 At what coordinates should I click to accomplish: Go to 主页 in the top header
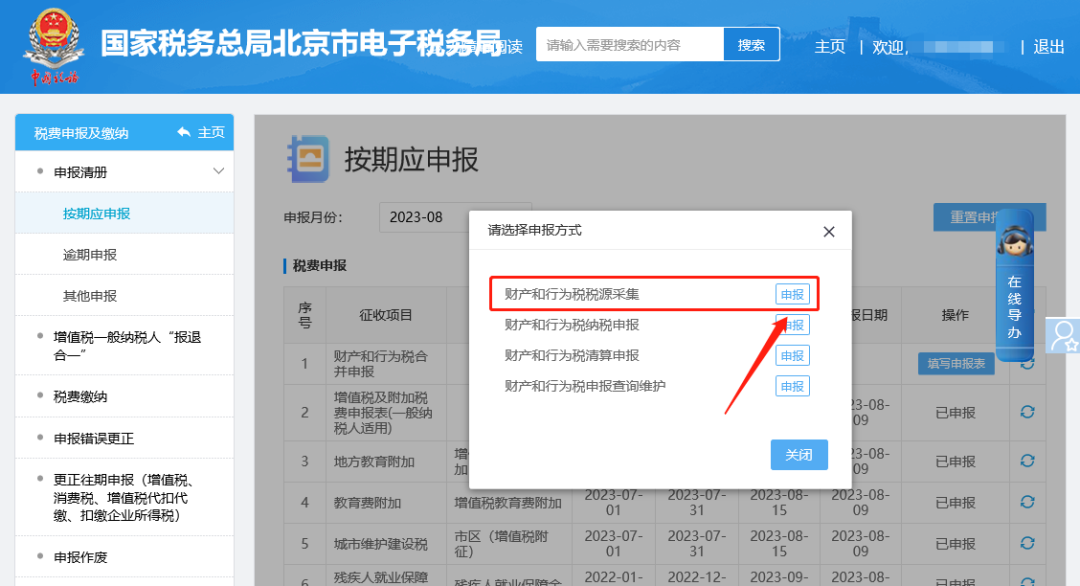pos(830,46)
